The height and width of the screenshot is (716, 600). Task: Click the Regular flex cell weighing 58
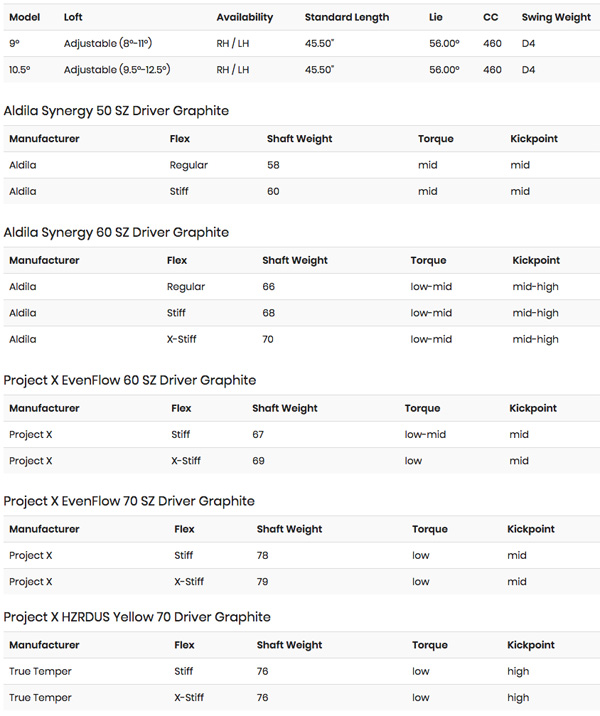pyautogui.click(x=188, y=165)
